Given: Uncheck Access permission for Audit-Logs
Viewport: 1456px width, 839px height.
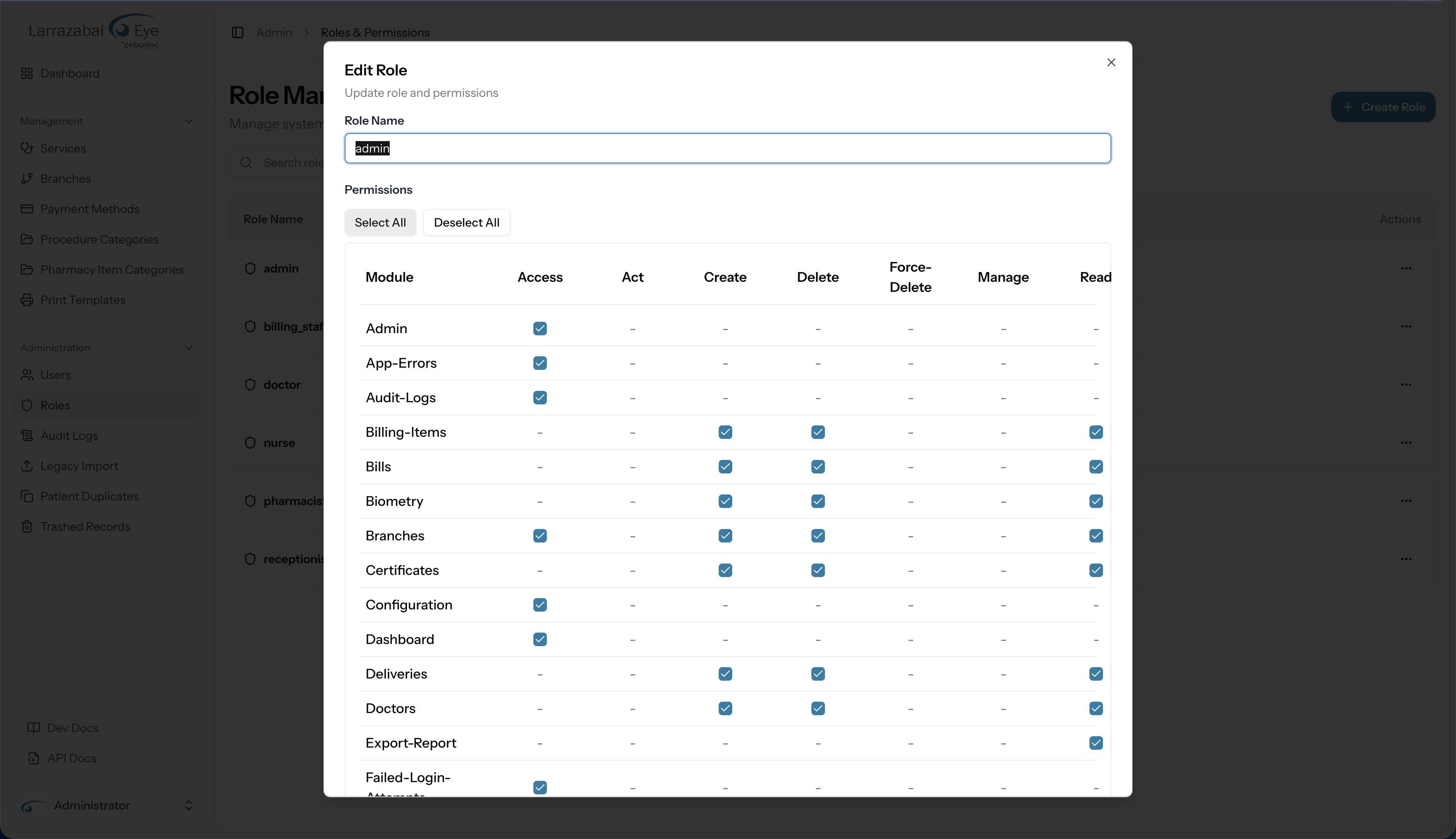Looking at the screenshot, I should pyautogui.click(x=540, y=398).
